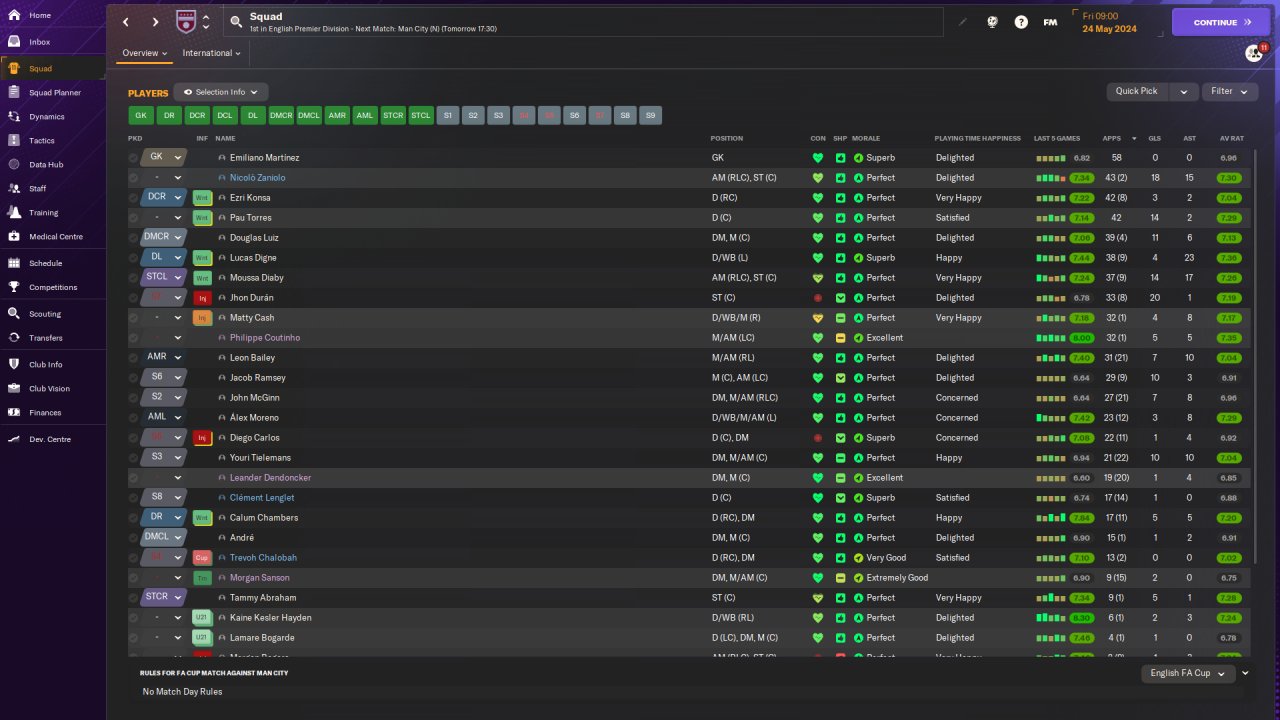The width and height of the screenshot is (1280, 720).
Task: Go back with the left arrow
Action: 126,22
